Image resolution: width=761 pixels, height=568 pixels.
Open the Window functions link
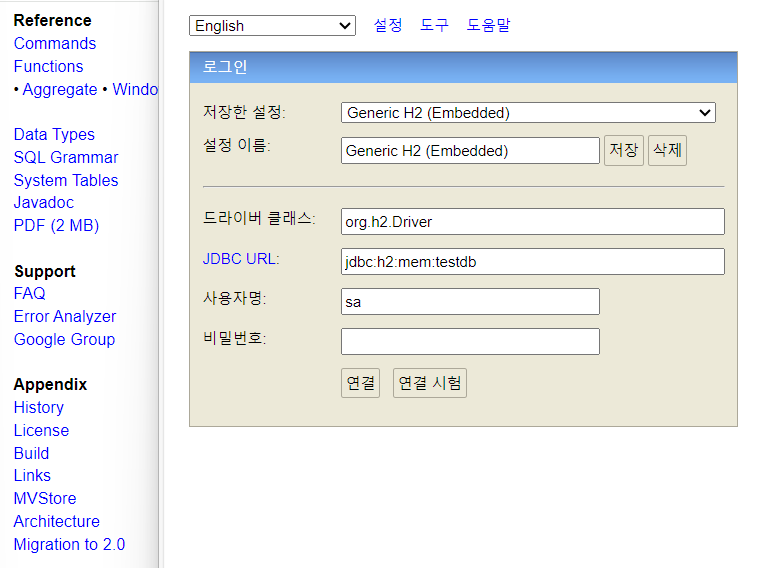(135, 89)
